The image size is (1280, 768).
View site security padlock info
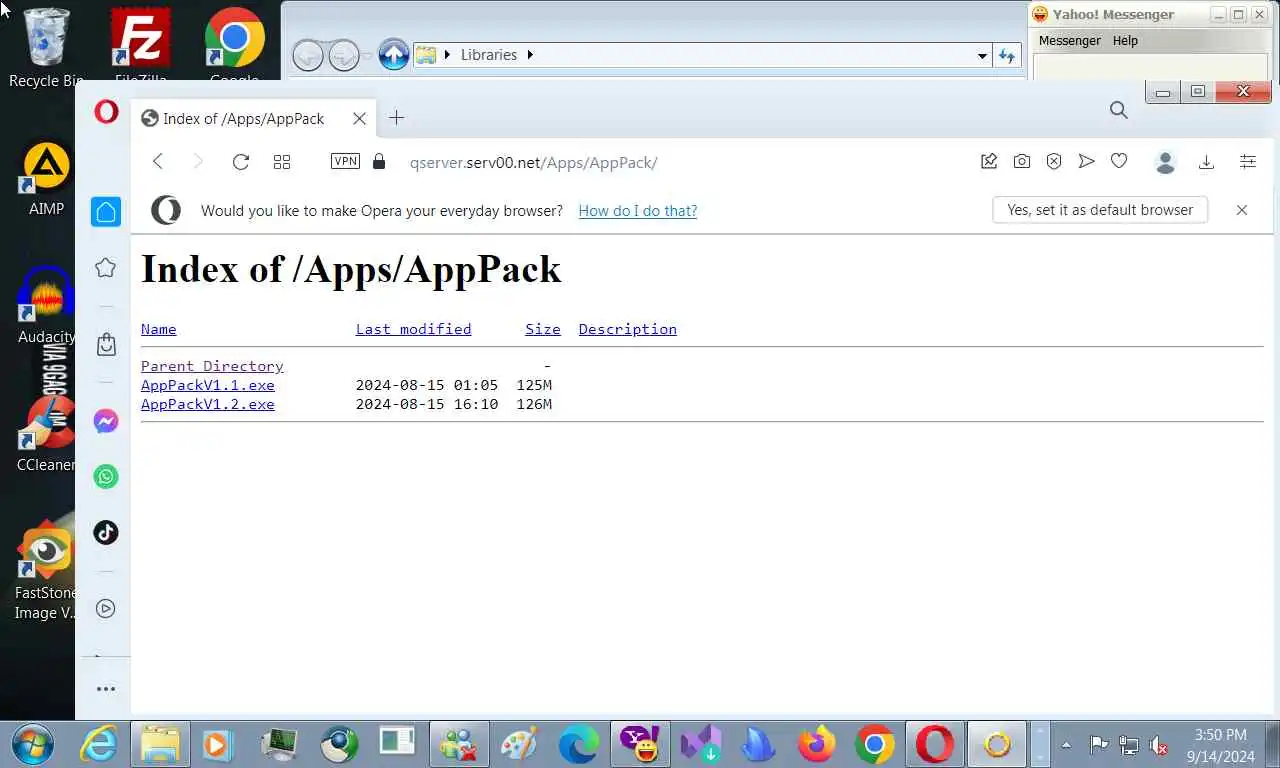[378, 161]
